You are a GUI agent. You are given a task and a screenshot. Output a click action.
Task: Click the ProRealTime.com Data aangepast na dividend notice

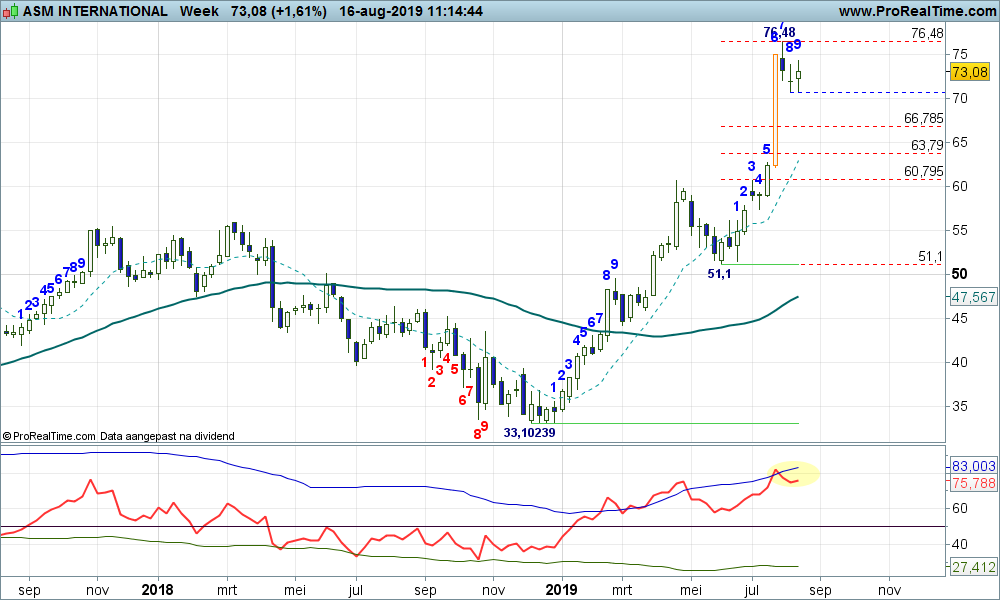point(119,436)
